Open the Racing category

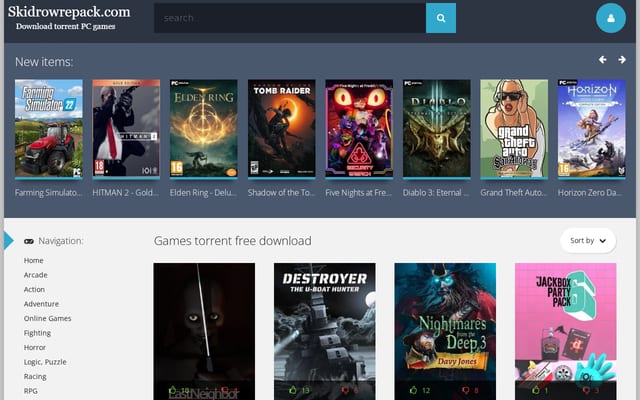(x=35, y=376)
